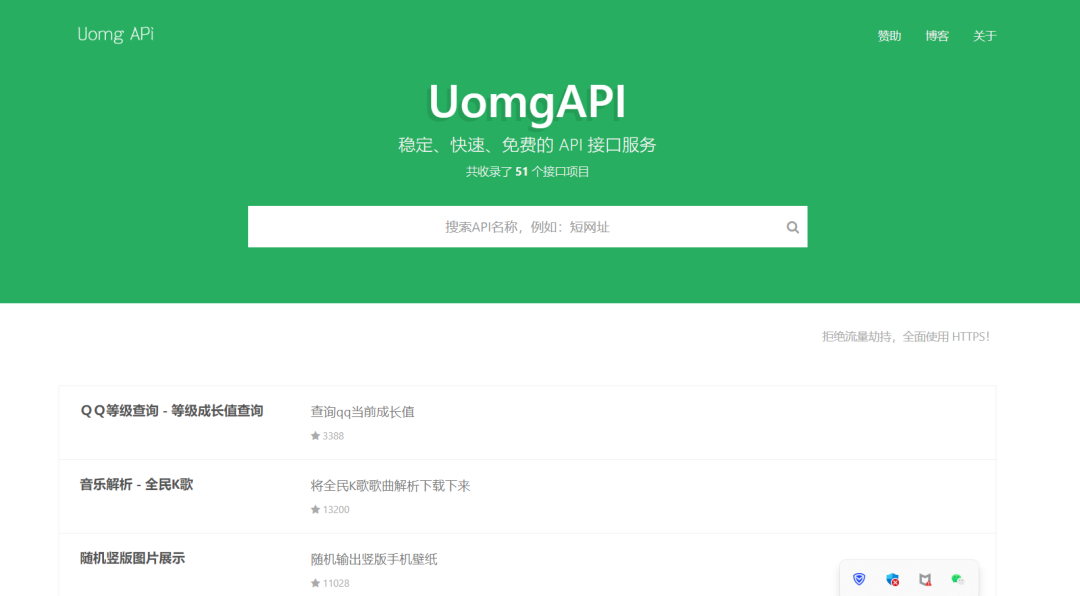This screenshot has width=1080, height=596.
Task: Click the star icon beside 13200
Action: [x=315, y=510]
